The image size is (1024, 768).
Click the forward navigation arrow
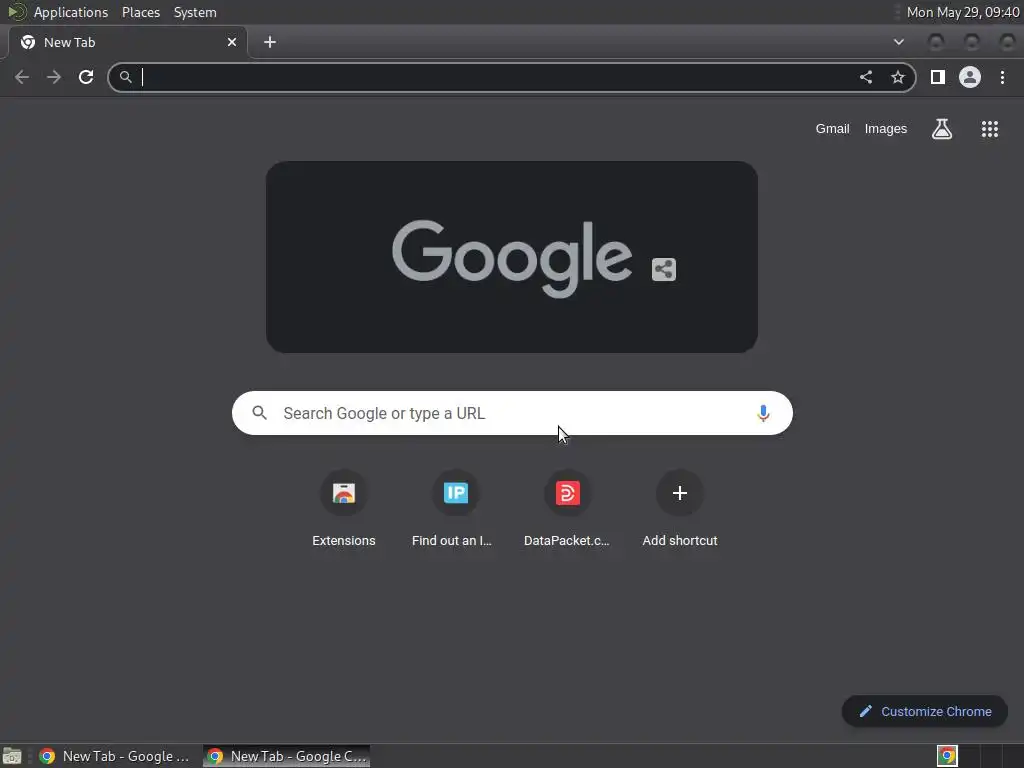54,77
